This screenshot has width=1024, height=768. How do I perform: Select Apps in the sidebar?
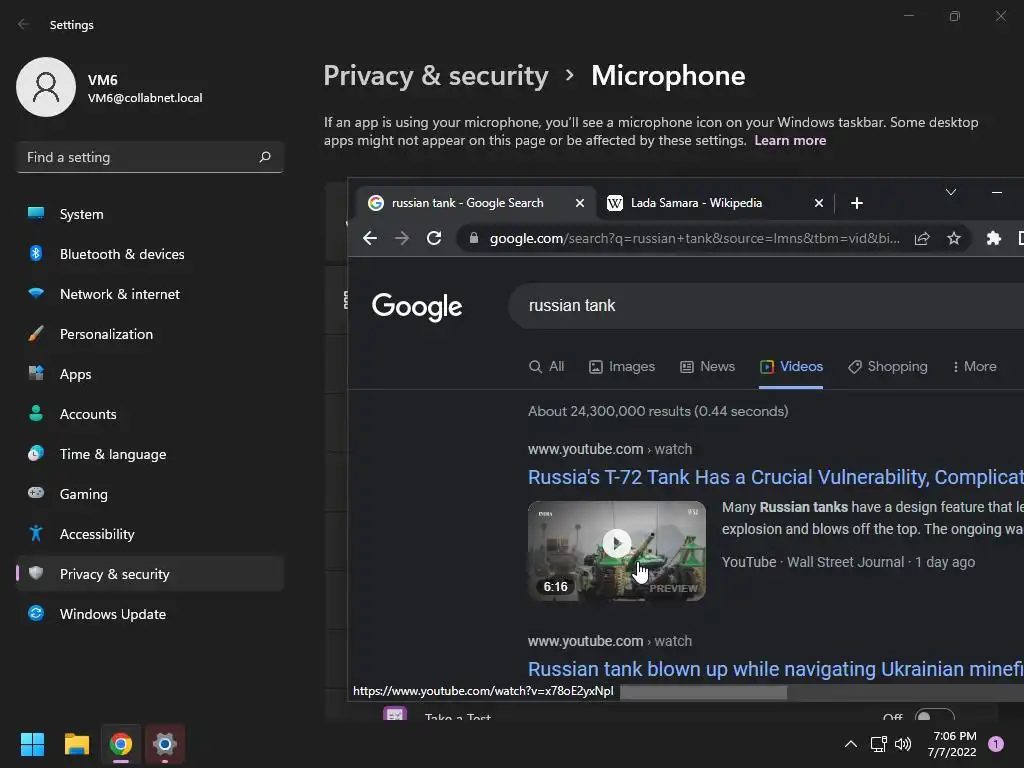coord(150,374)
